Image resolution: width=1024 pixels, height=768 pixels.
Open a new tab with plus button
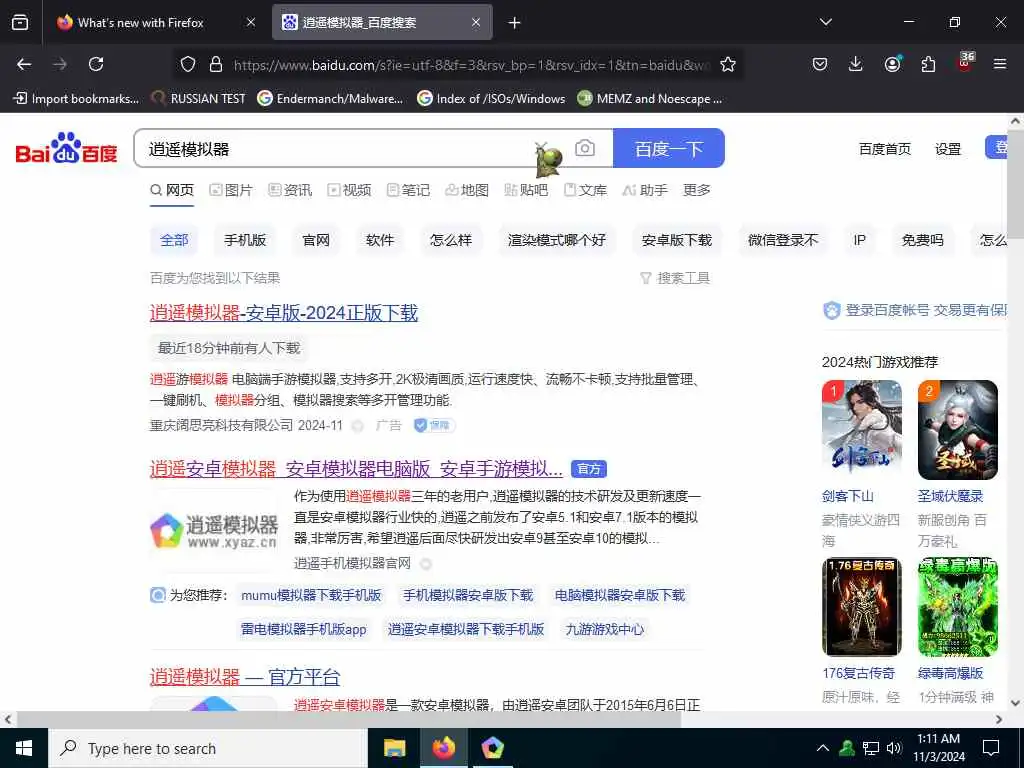coord(515,23)
